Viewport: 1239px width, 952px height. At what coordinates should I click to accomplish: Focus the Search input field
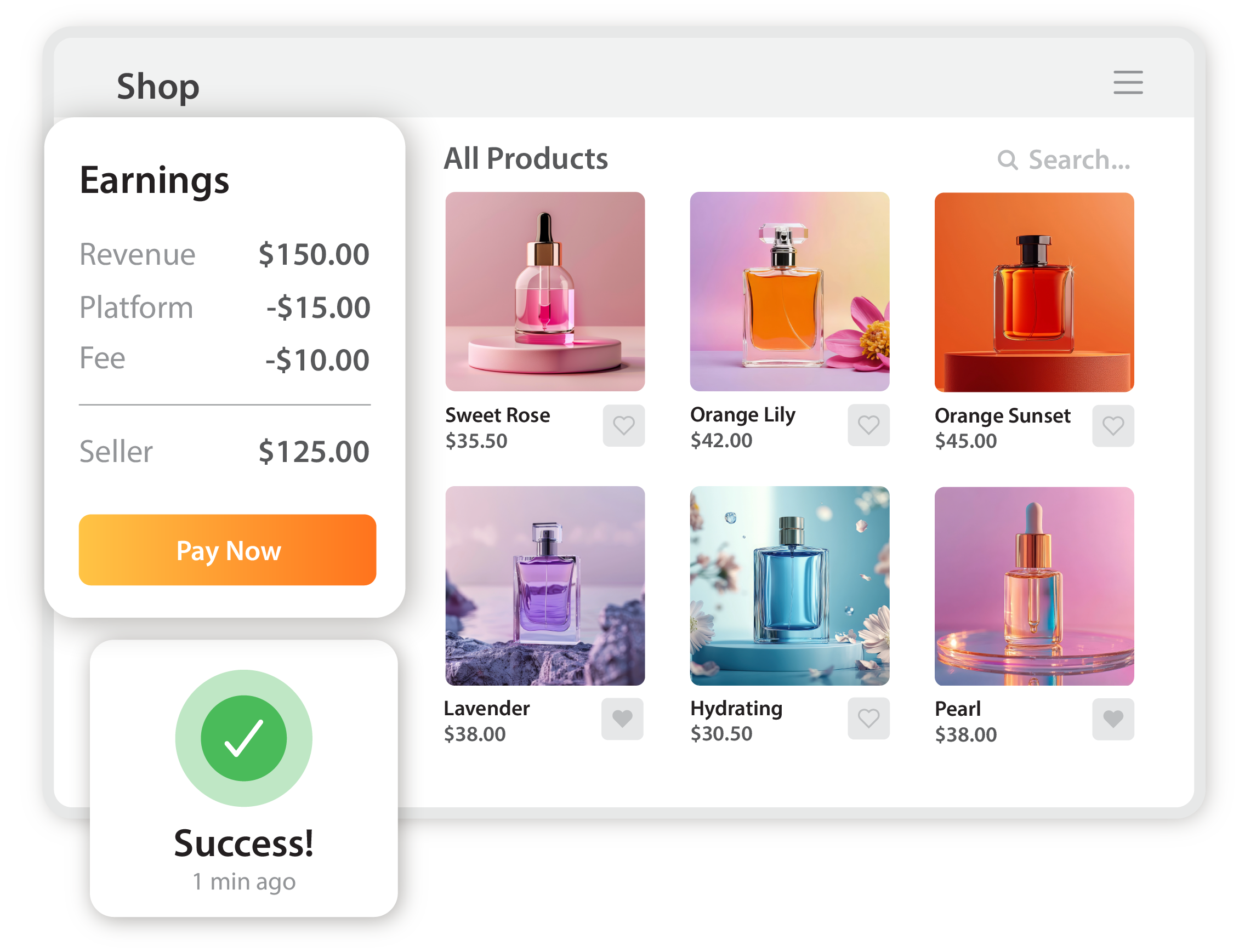pos(1064,160)
